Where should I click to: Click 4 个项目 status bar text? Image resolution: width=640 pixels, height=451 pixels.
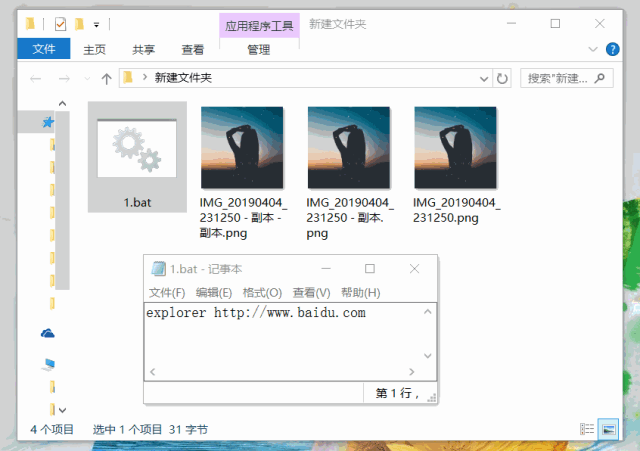click(52, 429)
